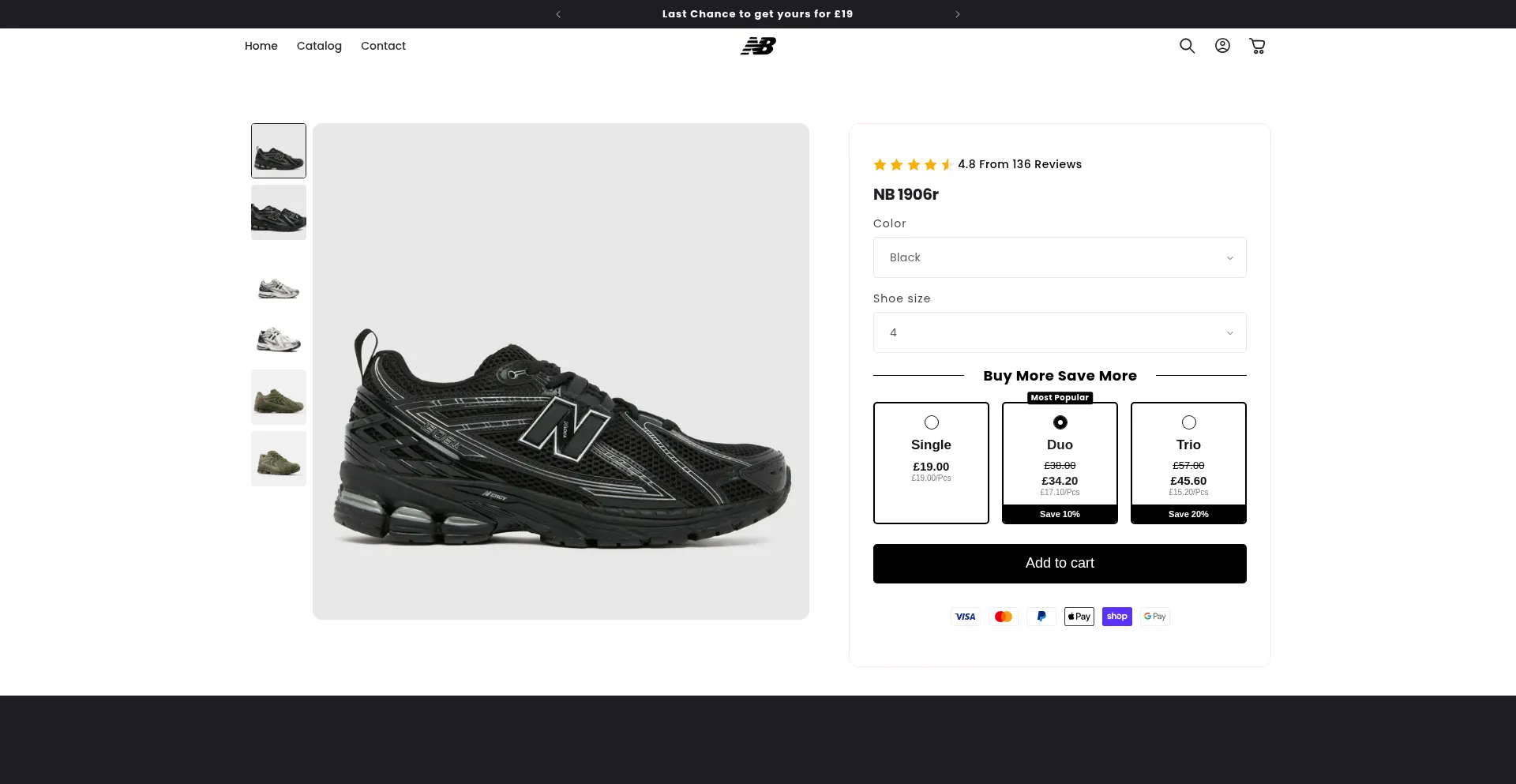Image resolution: width=1516 pixels, height=784 pixels.
Task: Click the Add to cart button
Action: [x=1060, y=564]
